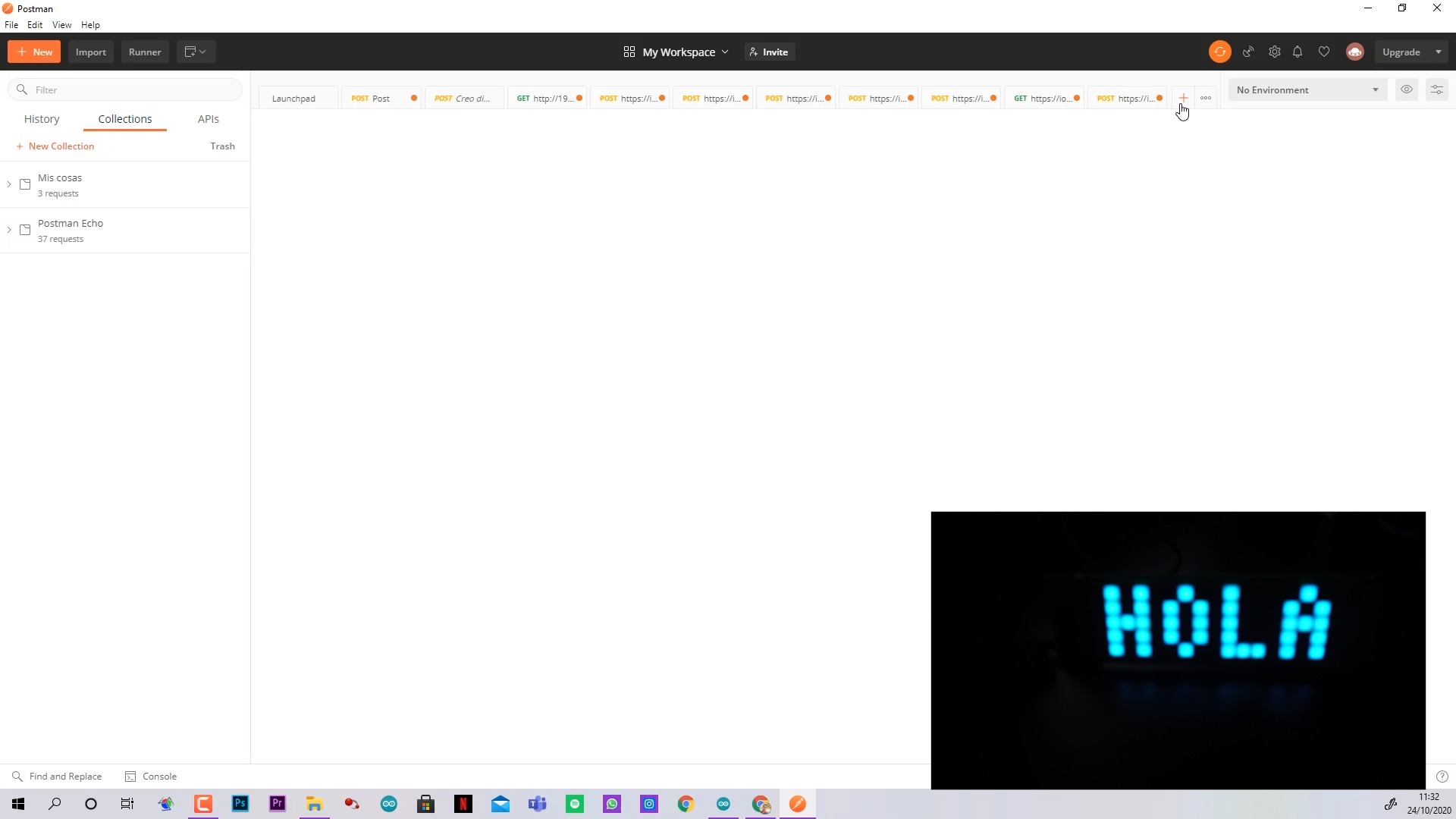Open the Help menu
The height and width of the screenshot is (819, 1456).
90,25
